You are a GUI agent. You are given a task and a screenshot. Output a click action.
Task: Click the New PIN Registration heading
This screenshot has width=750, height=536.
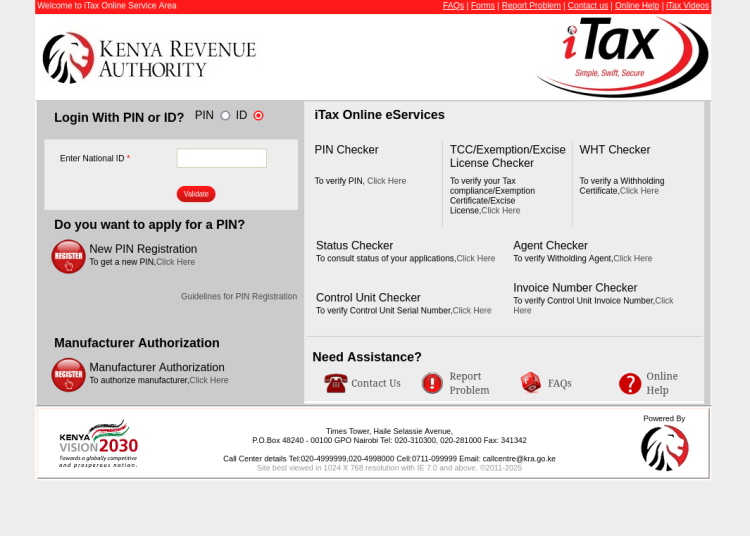click(x=143, y=249)
